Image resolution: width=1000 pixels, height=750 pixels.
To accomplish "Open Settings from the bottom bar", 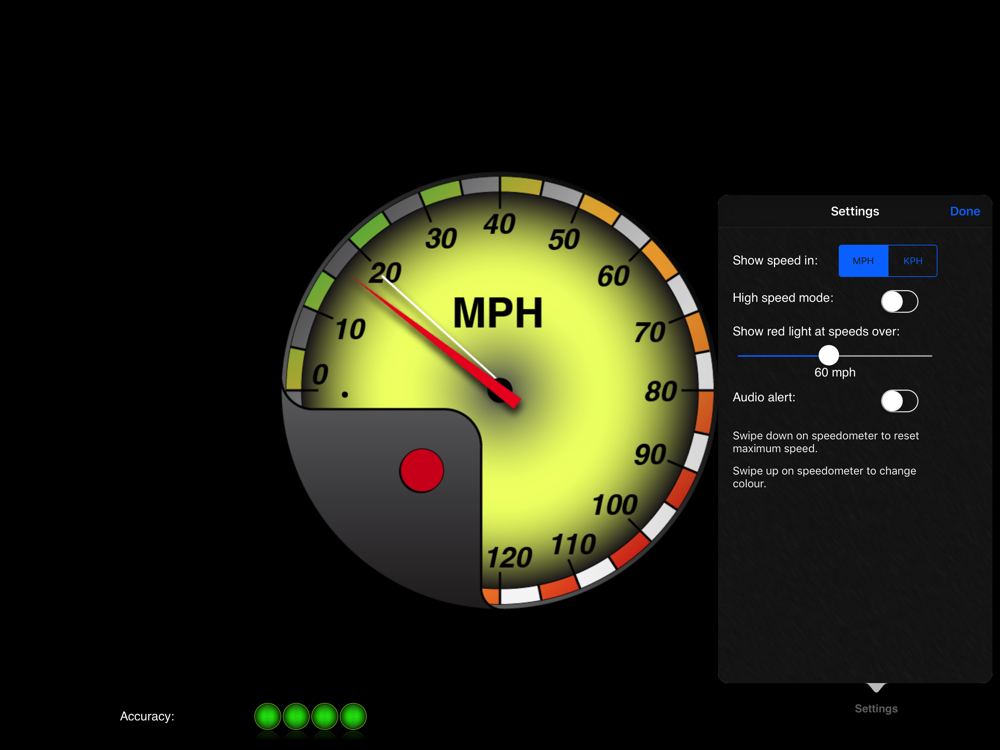I will point(876,709).
